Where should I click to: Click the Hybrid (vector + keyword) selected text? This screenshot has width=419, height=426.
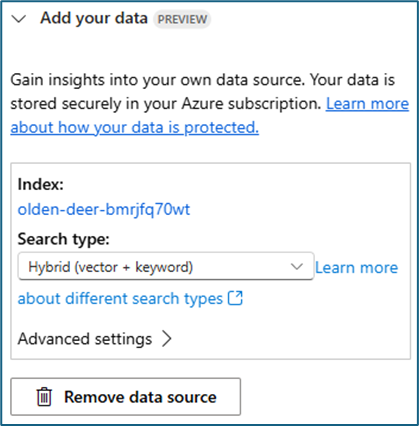coord(111,267)
